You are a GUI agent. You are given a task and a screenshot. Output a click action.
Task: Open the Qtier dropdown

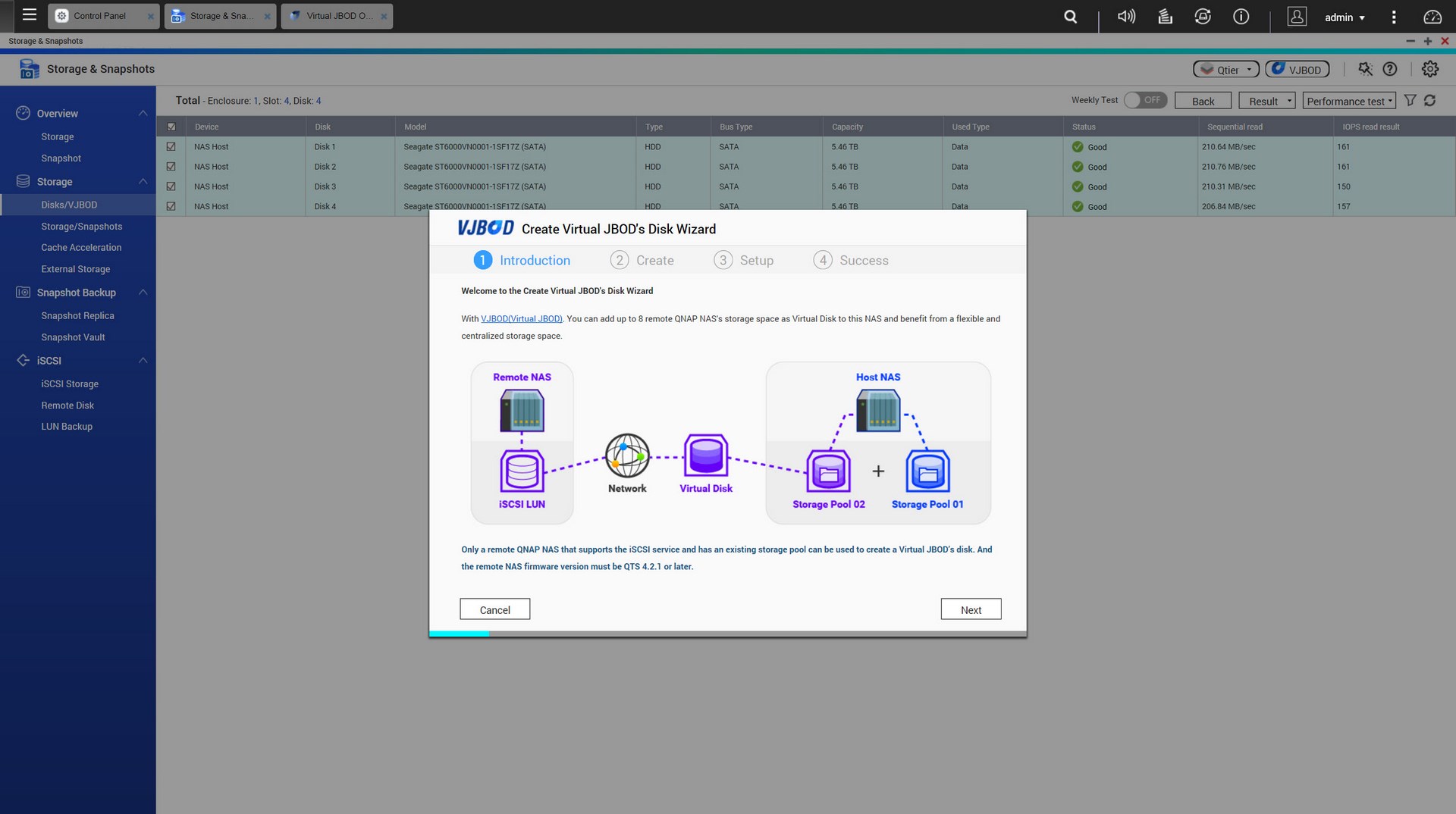pyautogui.click(x=1225, y=69)
